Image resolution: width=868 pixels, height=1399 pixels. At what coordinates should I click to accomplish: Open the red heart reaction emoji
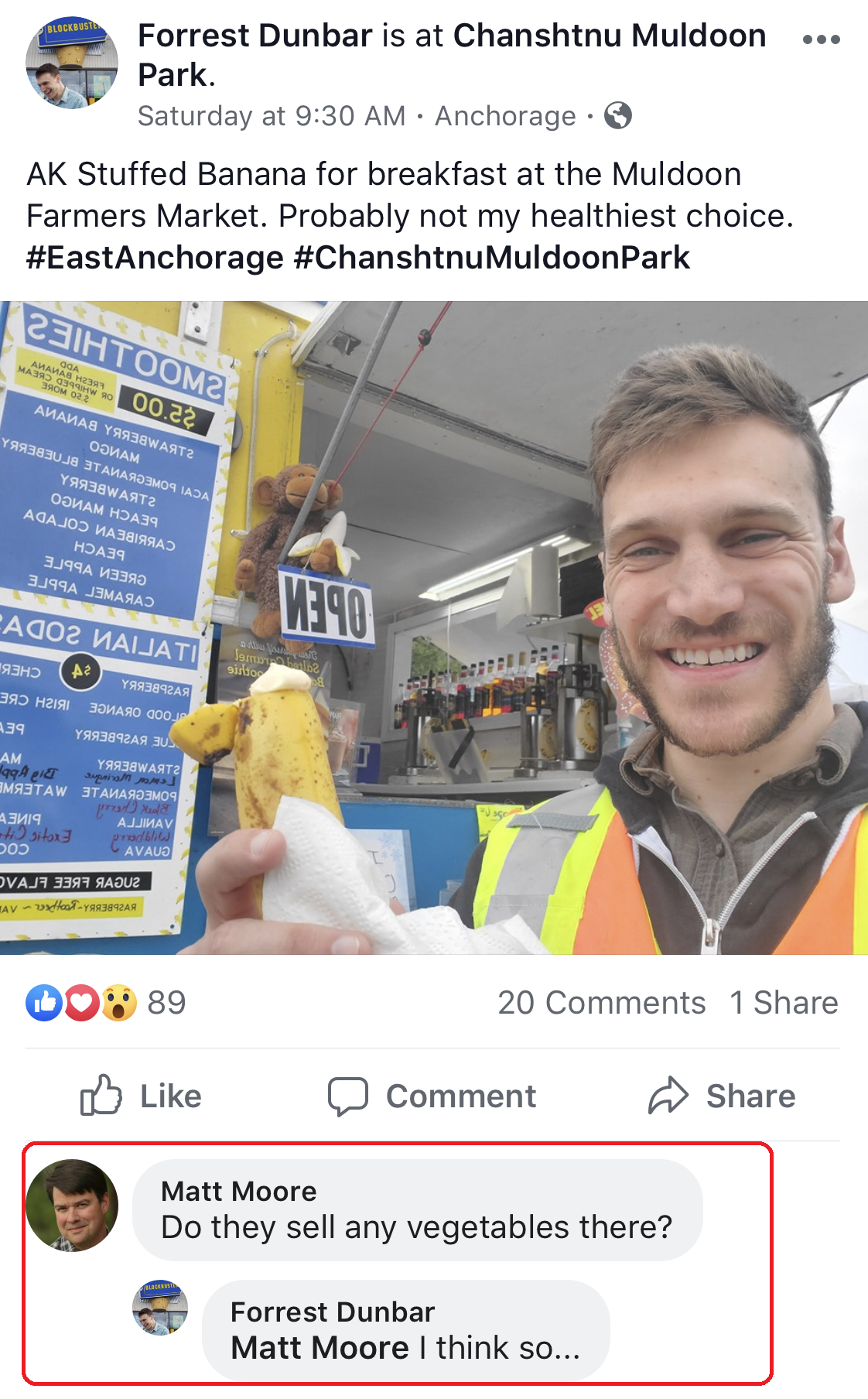81,1003
